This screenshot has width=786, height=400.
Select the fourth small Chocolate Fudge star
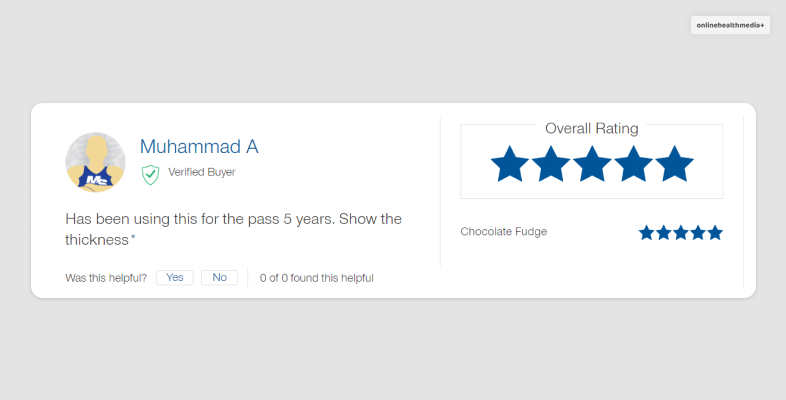[x=697, y=232]
